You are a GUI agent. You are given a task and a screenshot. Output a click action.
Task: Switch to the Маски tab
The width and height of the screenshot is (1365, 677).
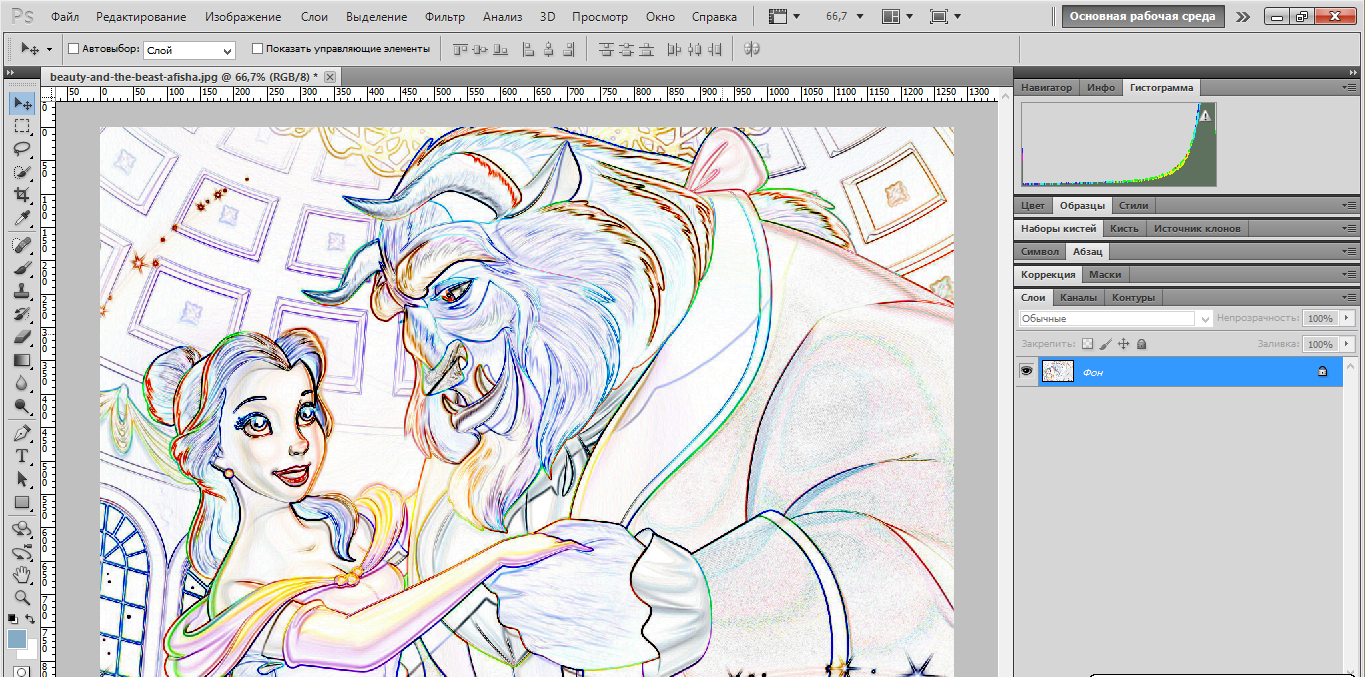(x=1105, y=274)
